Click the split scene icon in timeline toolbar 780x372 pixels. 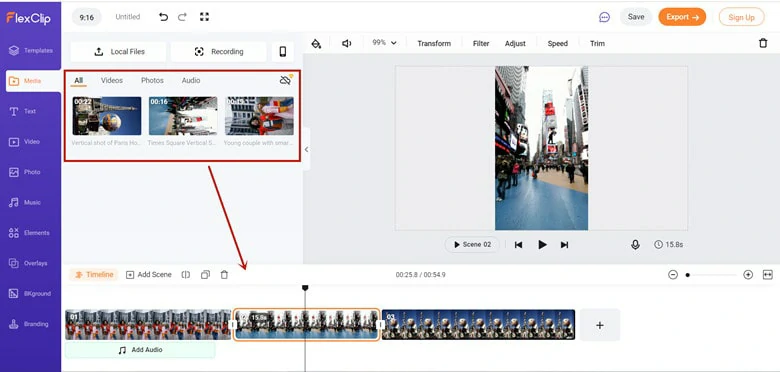click(x=186, y=275)
